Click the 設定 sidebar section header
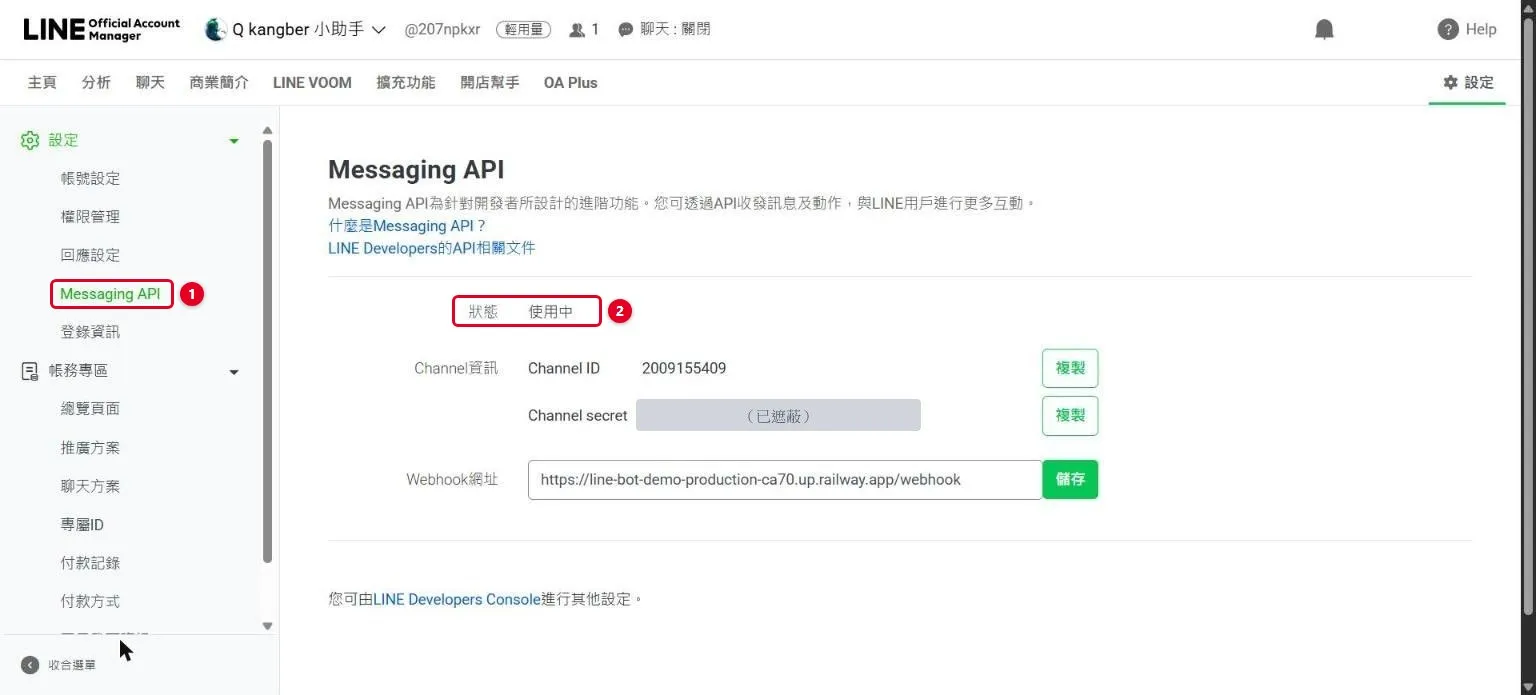The image size is (1536, 695). point(130,141)
